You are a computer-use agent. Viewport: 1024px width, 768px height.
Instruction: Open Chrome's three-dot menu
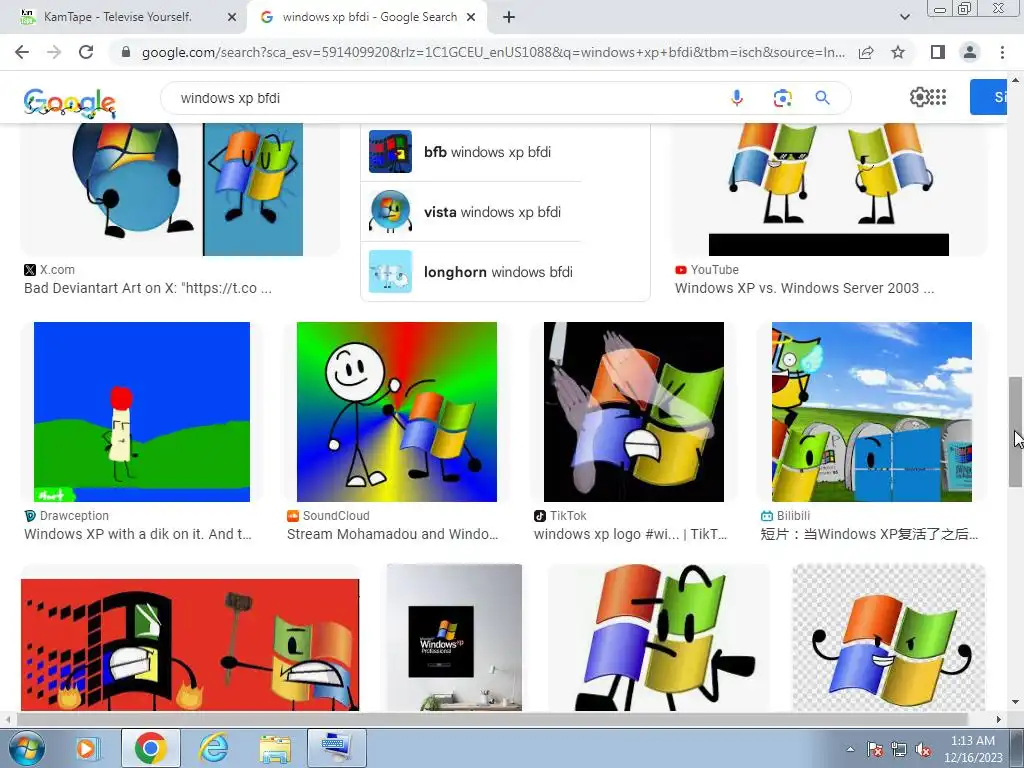[1002, 52]
